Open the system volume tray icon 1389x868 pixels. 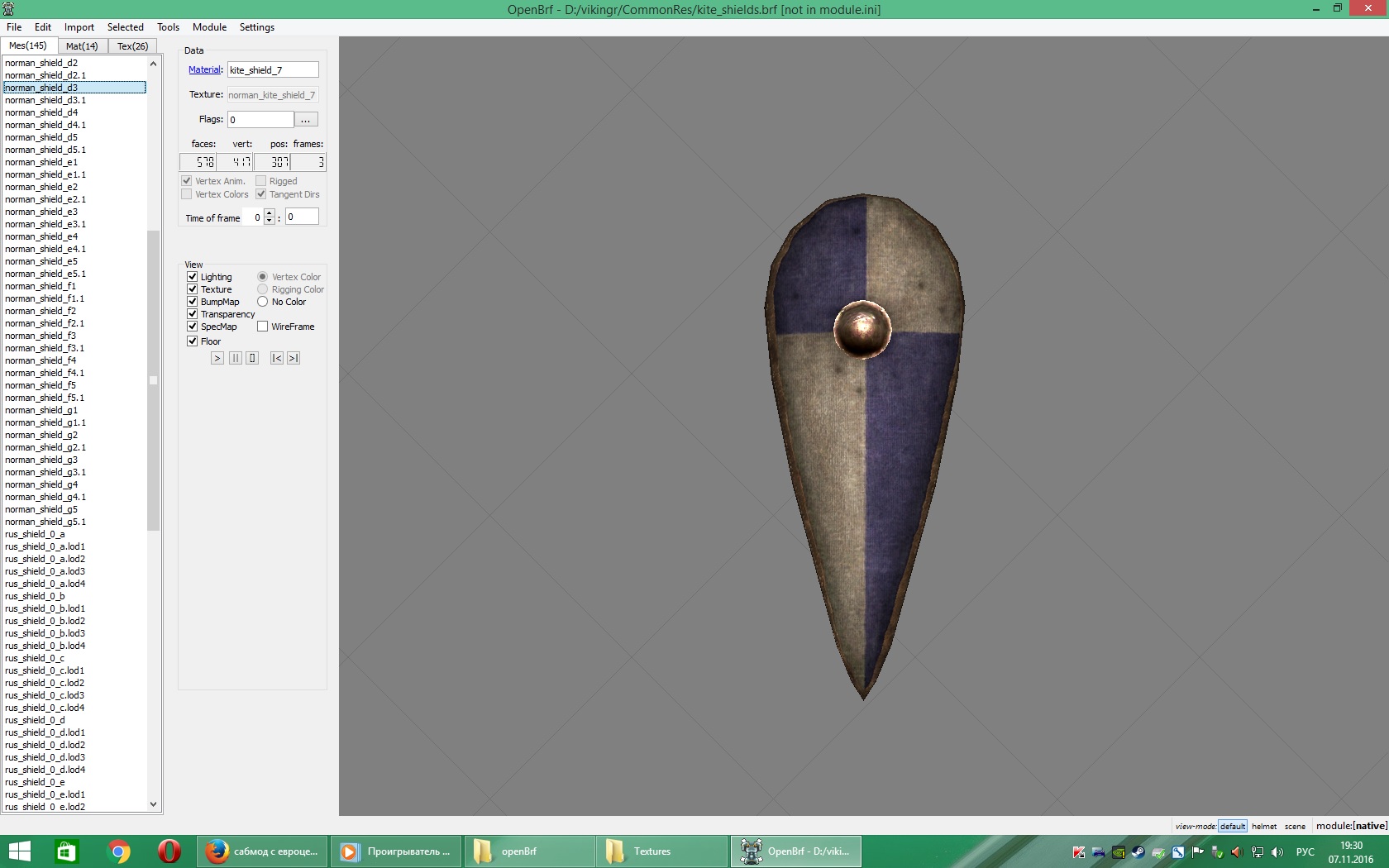tap(1277, 851)
